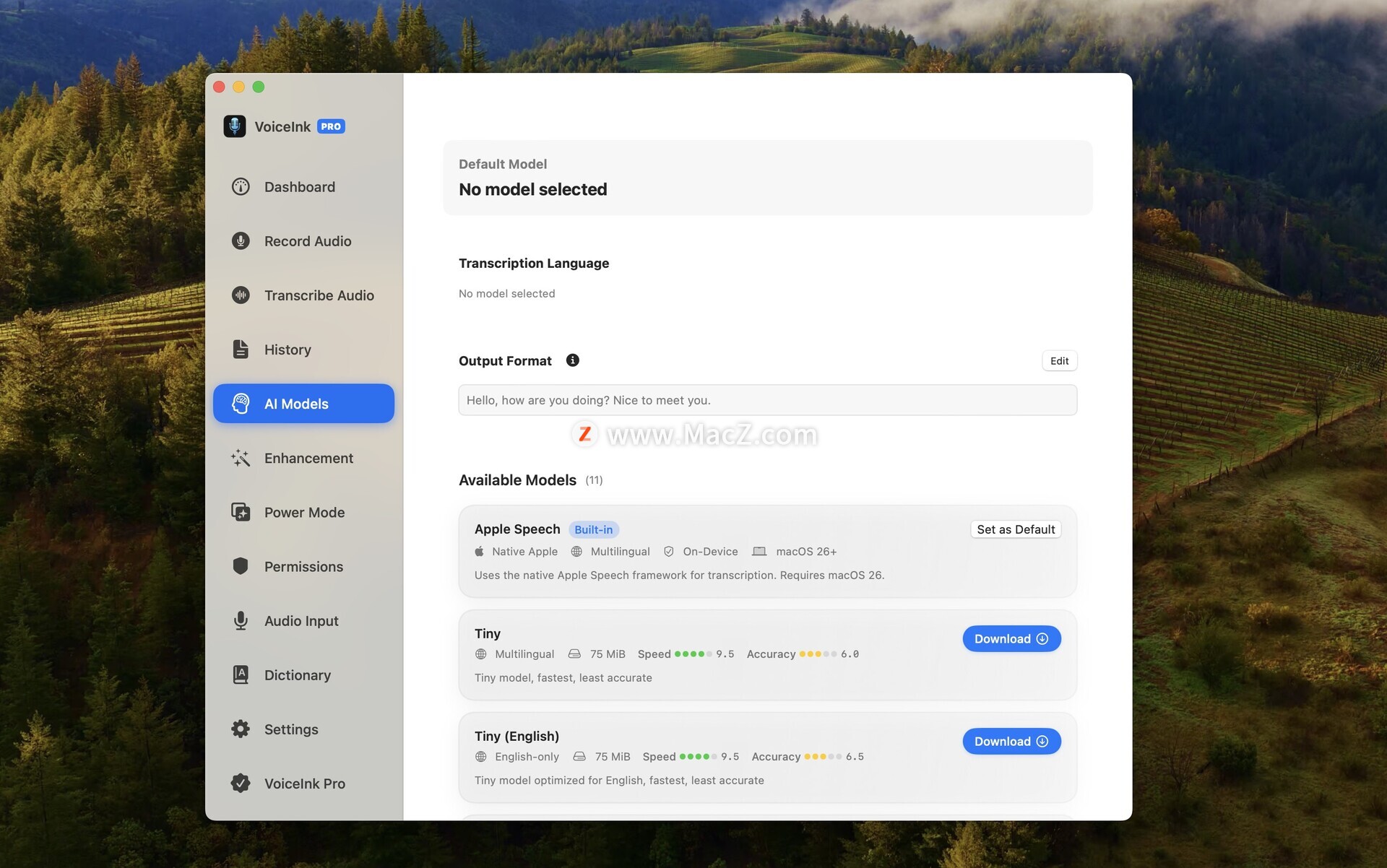Click the AI Models brain icon

point(241,404)
